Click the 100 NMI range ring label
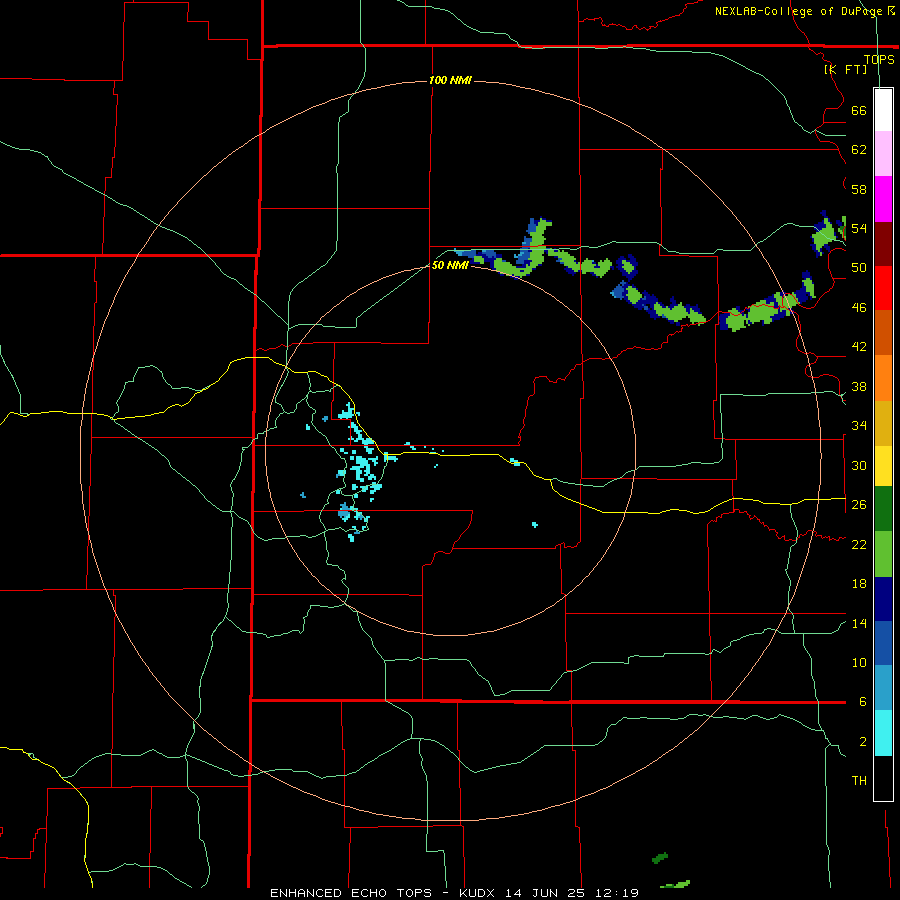Image resolution: width=900 pixels, height=900 pixels. [x=450, y=80]
